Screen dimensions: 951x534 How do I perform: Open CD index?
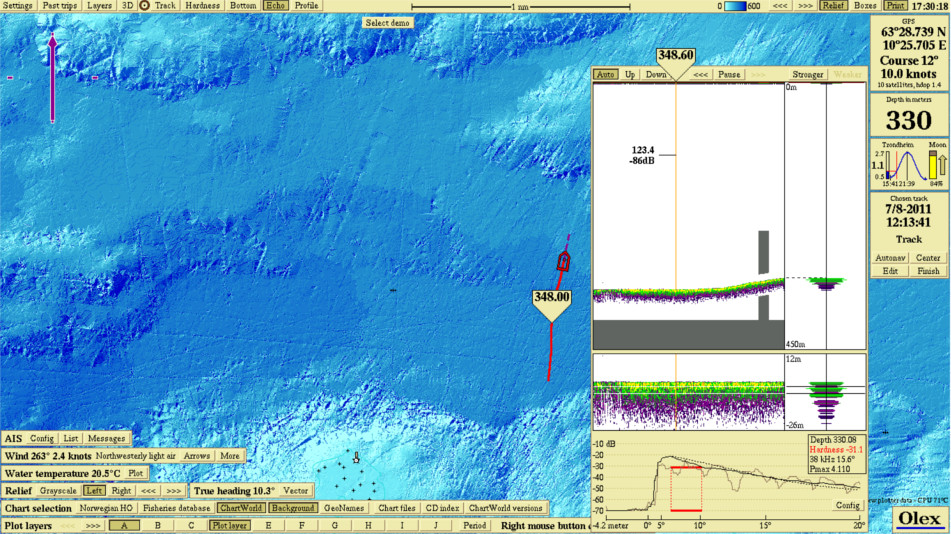click(x=442, y=508)
